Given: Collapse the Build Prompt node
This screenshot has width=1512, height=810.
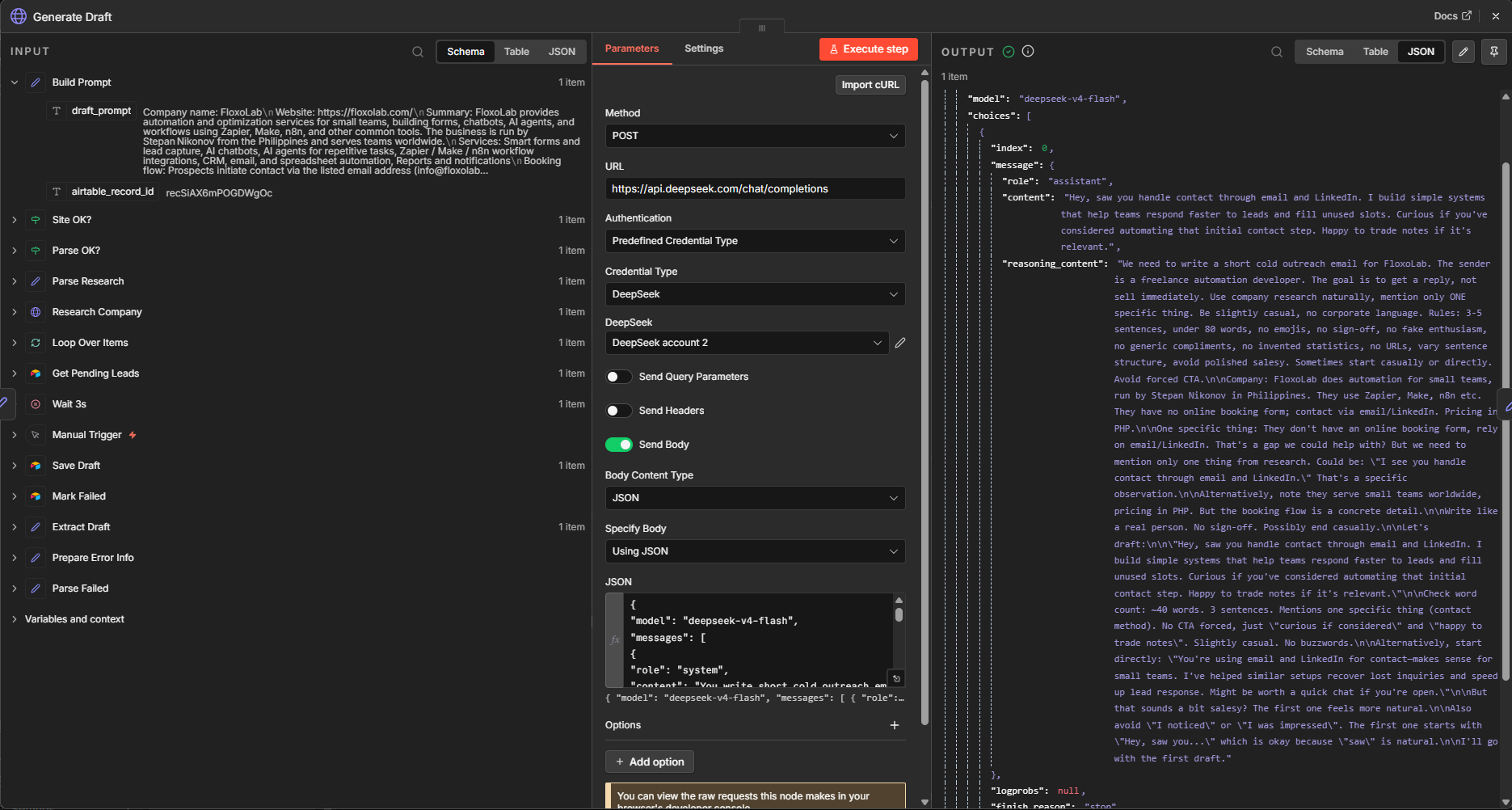Looking at the screenshot, I should [x=14, y=82].
